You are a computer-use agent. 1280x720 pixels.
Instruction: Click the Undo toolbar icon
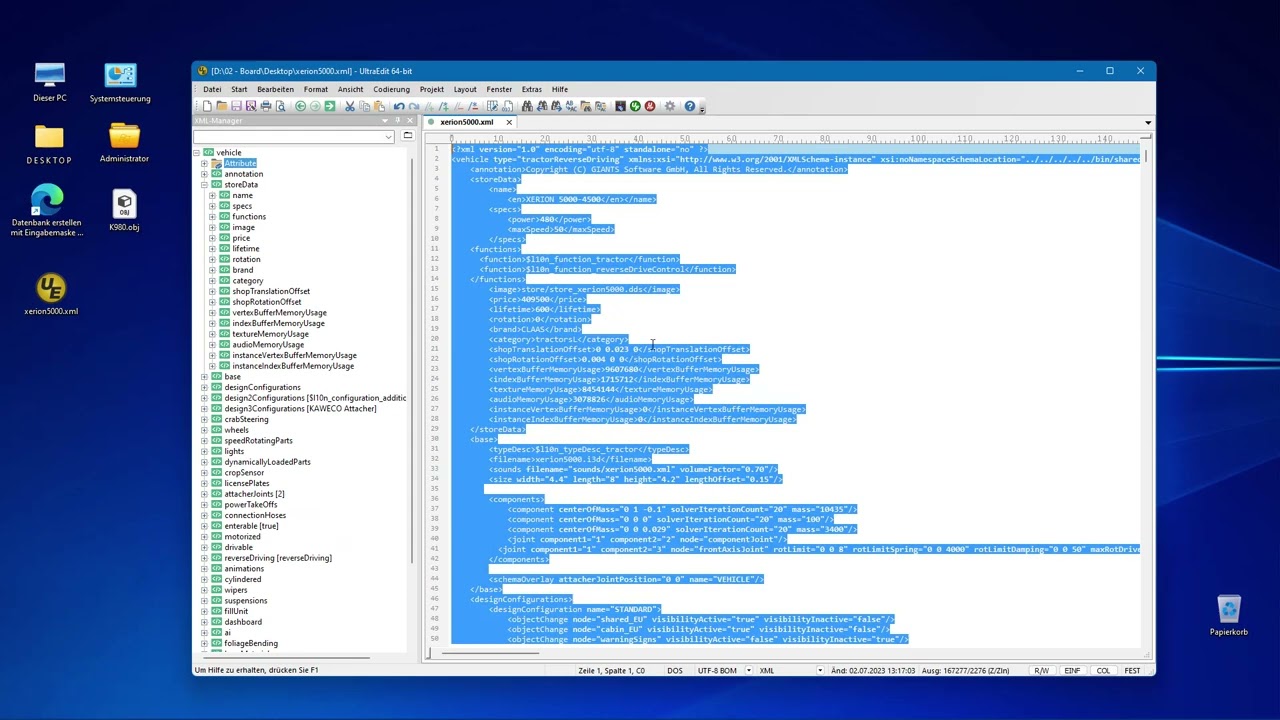(x=399, y=106)
